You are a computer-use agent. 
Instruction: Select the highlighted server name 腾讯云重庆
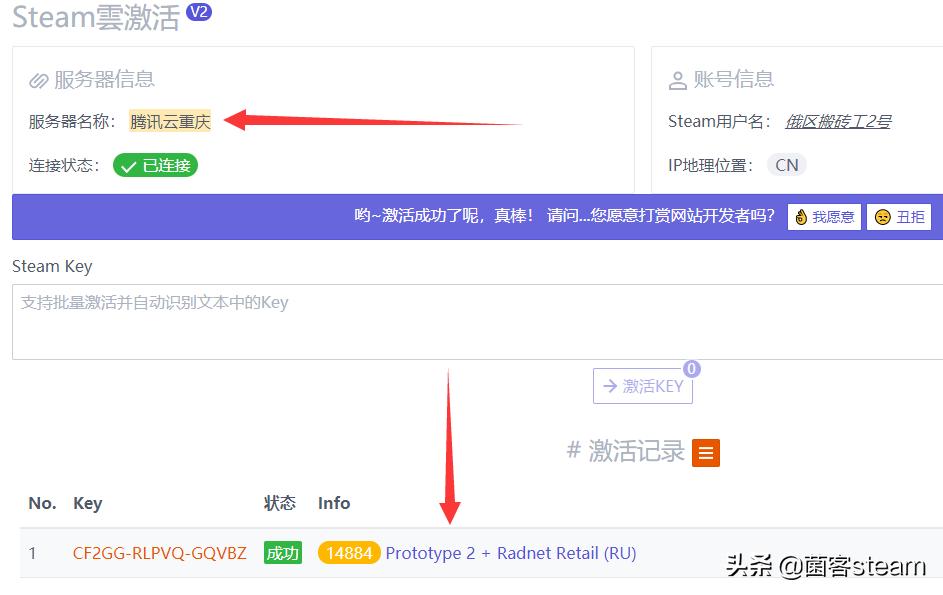[168, 120]
